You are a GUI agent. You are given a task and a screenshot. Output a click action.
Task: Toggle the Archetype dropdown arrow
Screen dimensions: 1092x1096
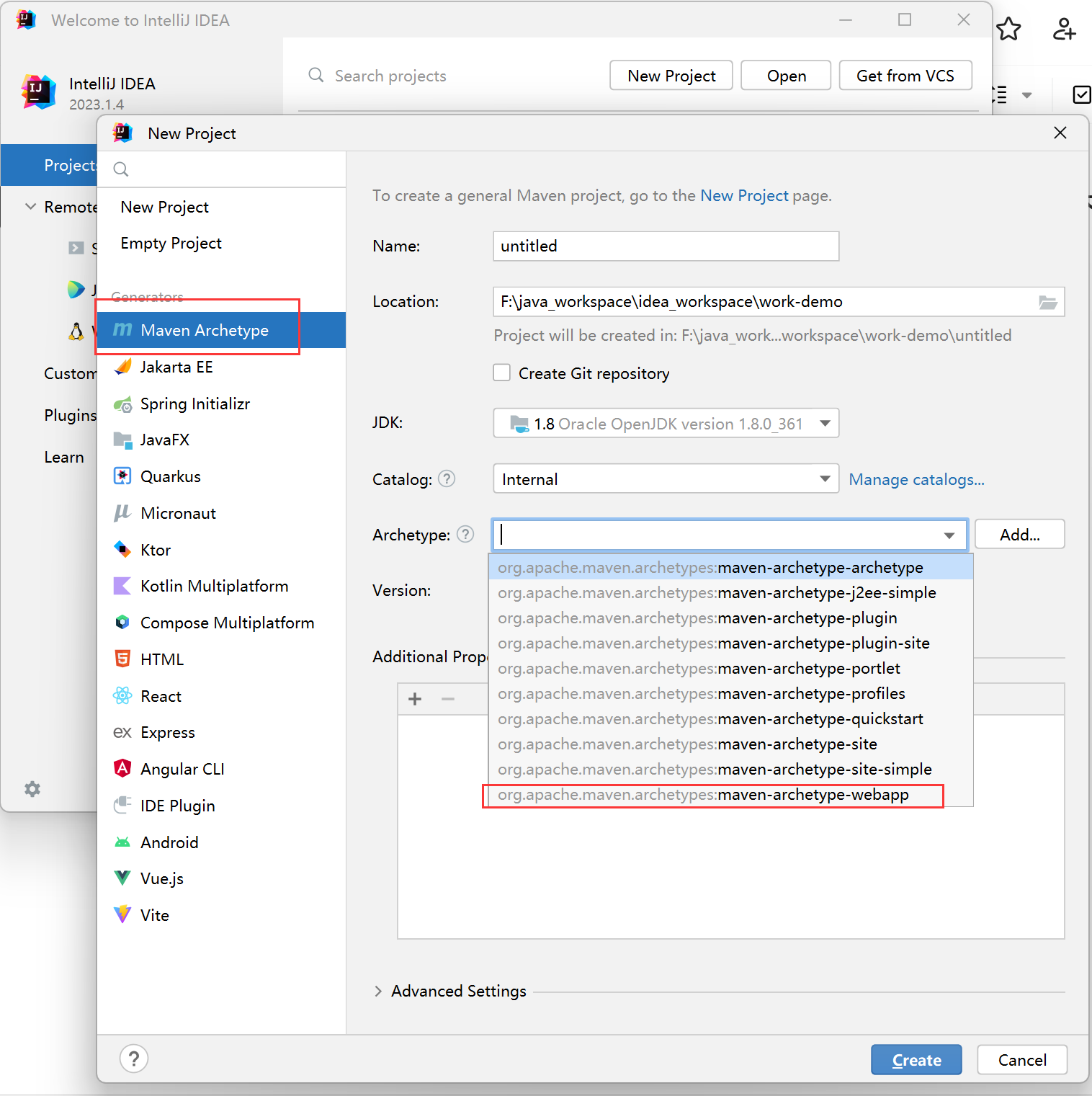[949, 535]
